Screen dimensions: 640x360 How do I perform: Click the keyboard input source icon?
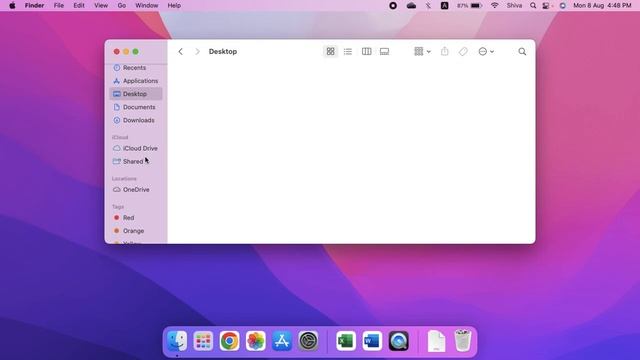click(444, 6)
